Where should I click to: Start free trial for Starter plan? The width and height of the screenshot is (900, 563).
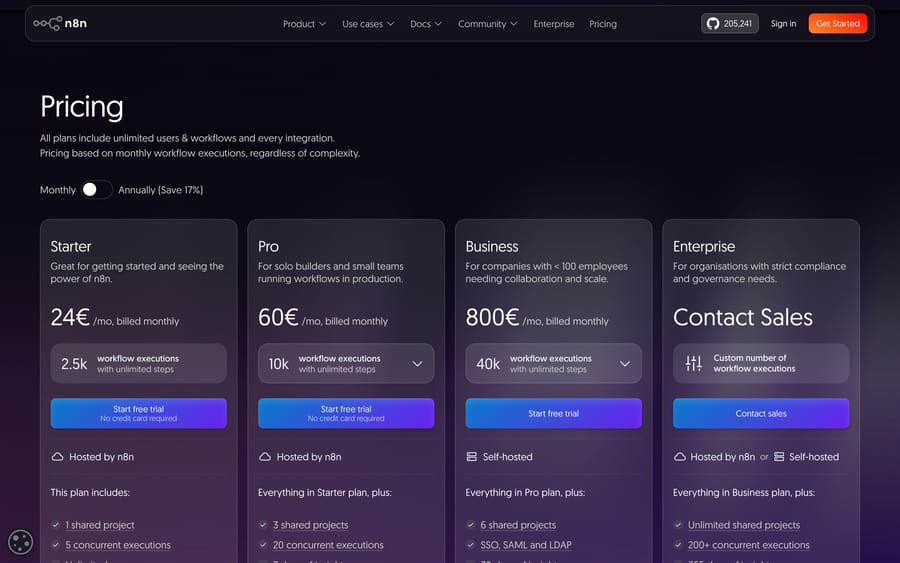(x=138, y=413)
